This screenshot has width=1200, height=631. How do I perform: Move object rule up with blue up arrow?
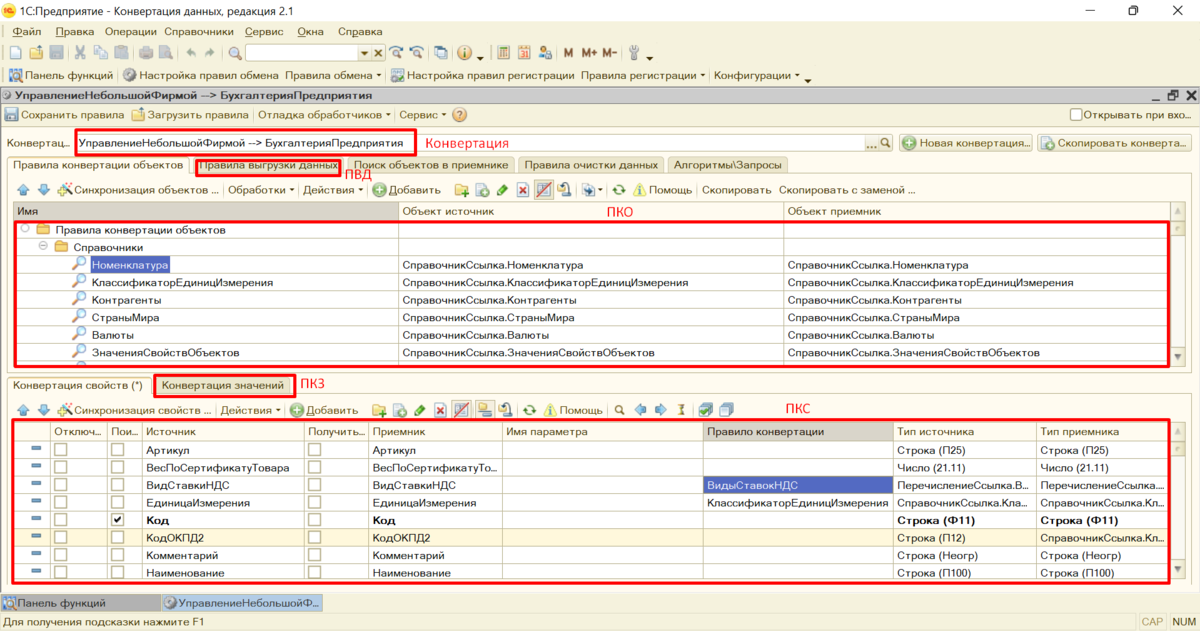(x=24, y=189)
